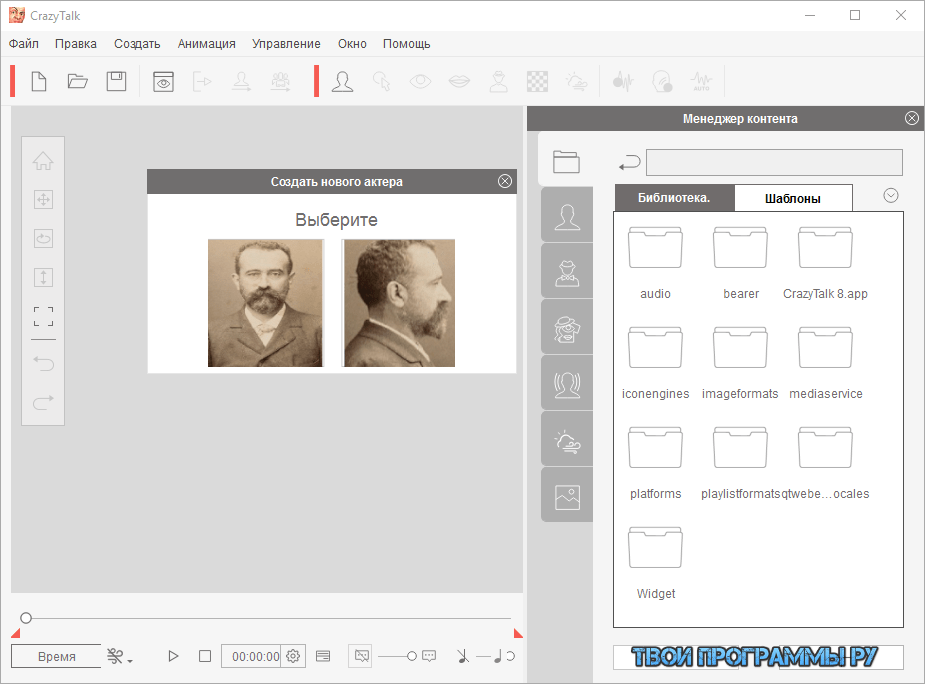This screenshot has height=684, width=925.
Task: Toggle the loop playback icon
Action: (x=511, y=656)
